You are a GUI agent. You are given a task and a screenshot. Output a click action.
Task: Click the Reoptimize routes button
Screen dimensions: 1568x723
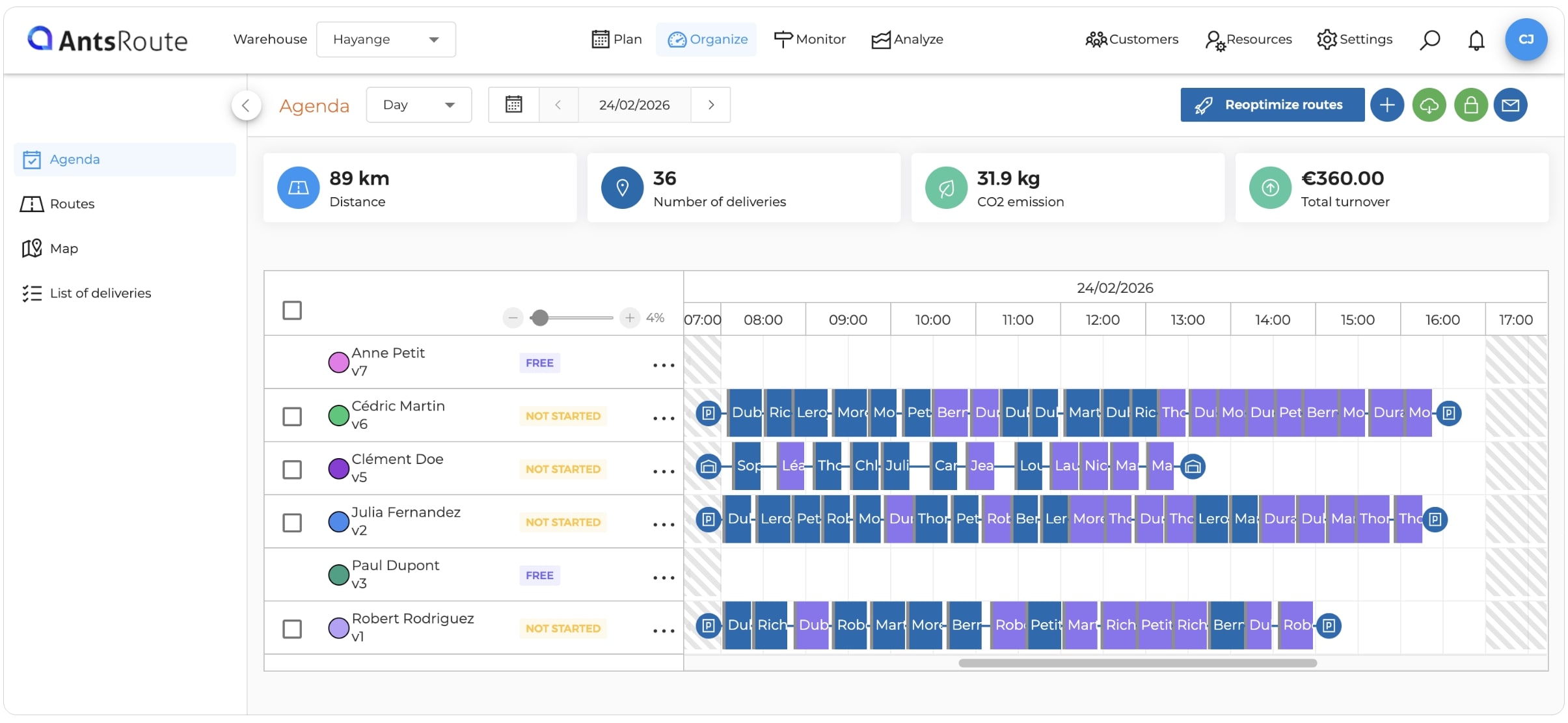tap(1272, 105)
